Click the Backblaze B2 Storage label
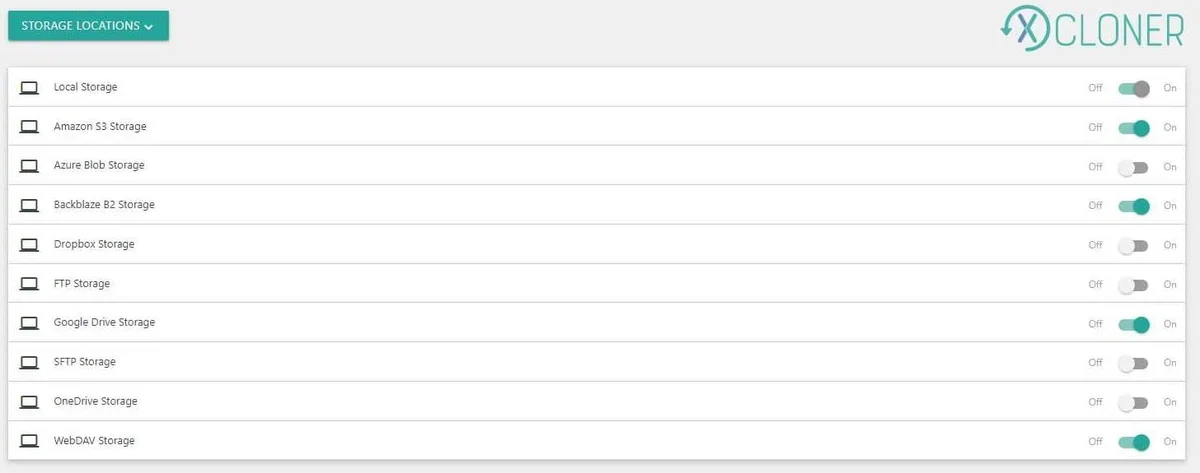Viewport: 1200px width, 473px height. (x=104, y=205)
